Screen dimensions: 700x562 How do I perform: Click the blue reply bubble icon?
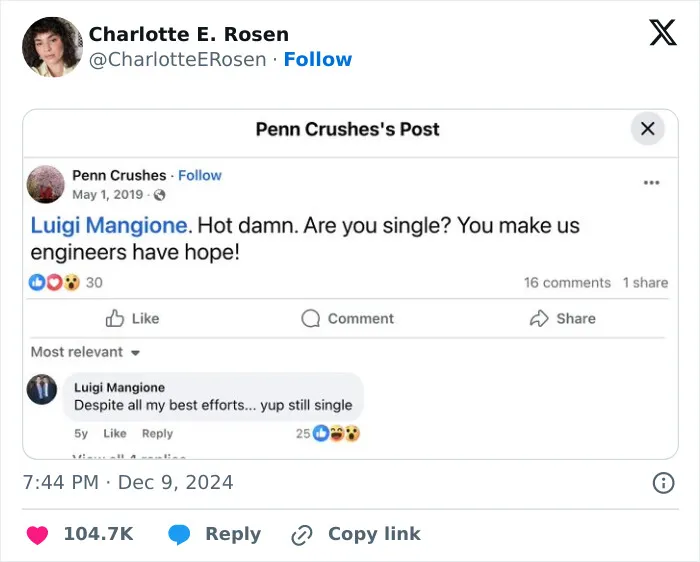[179, 535]
